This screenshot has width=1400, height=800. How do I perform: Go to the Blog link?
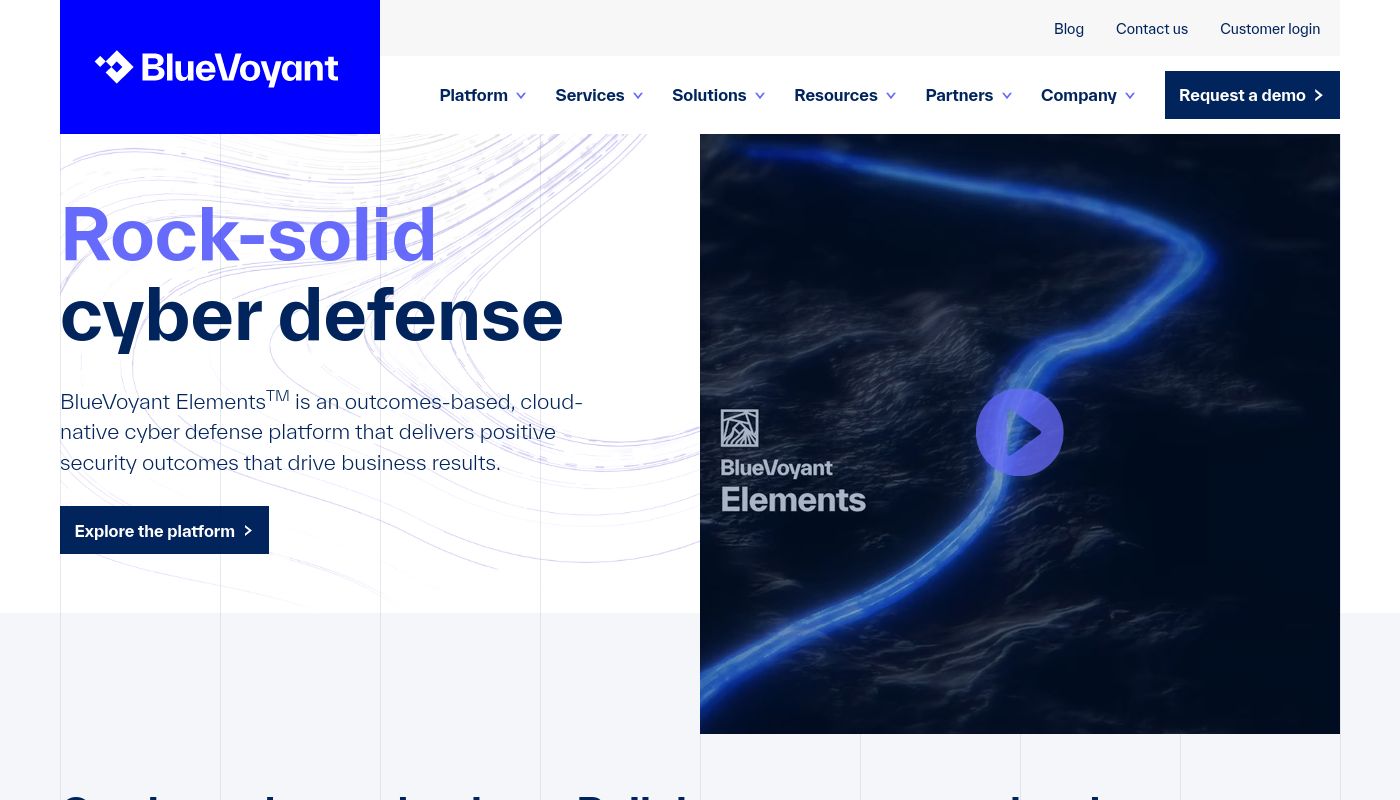[x=1069, y=29]
